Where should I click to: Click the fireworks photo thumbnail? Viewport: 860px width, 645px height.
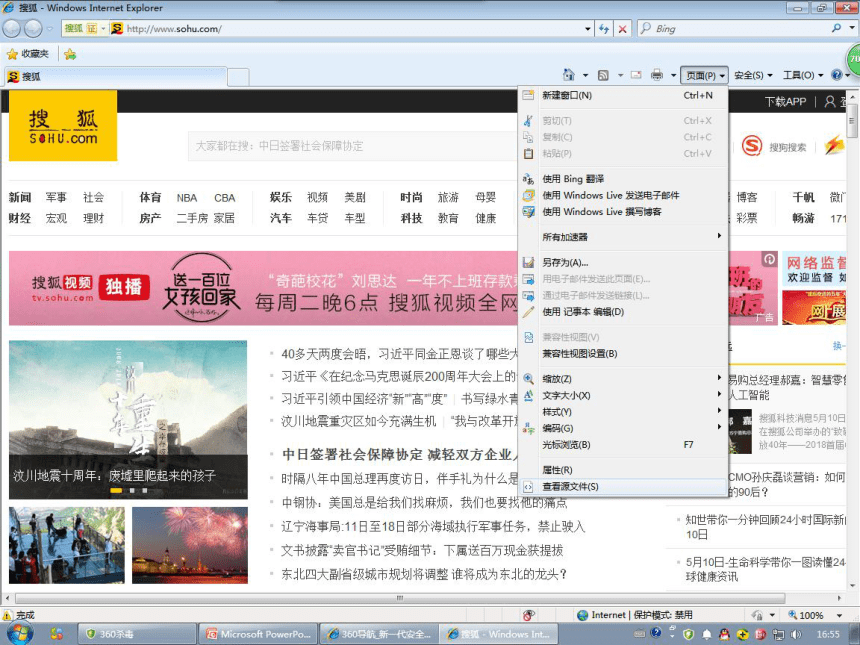click(x=190, y=545)
